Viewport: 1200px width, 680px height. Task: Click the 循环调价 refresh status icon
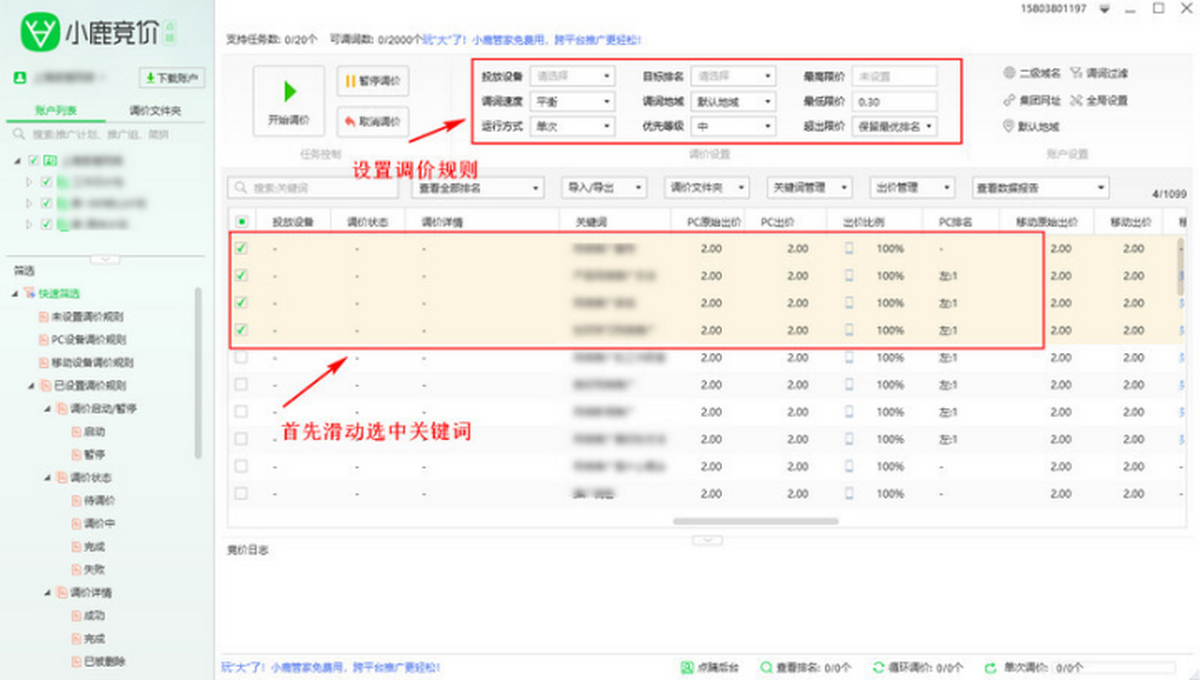pos(878,667)
